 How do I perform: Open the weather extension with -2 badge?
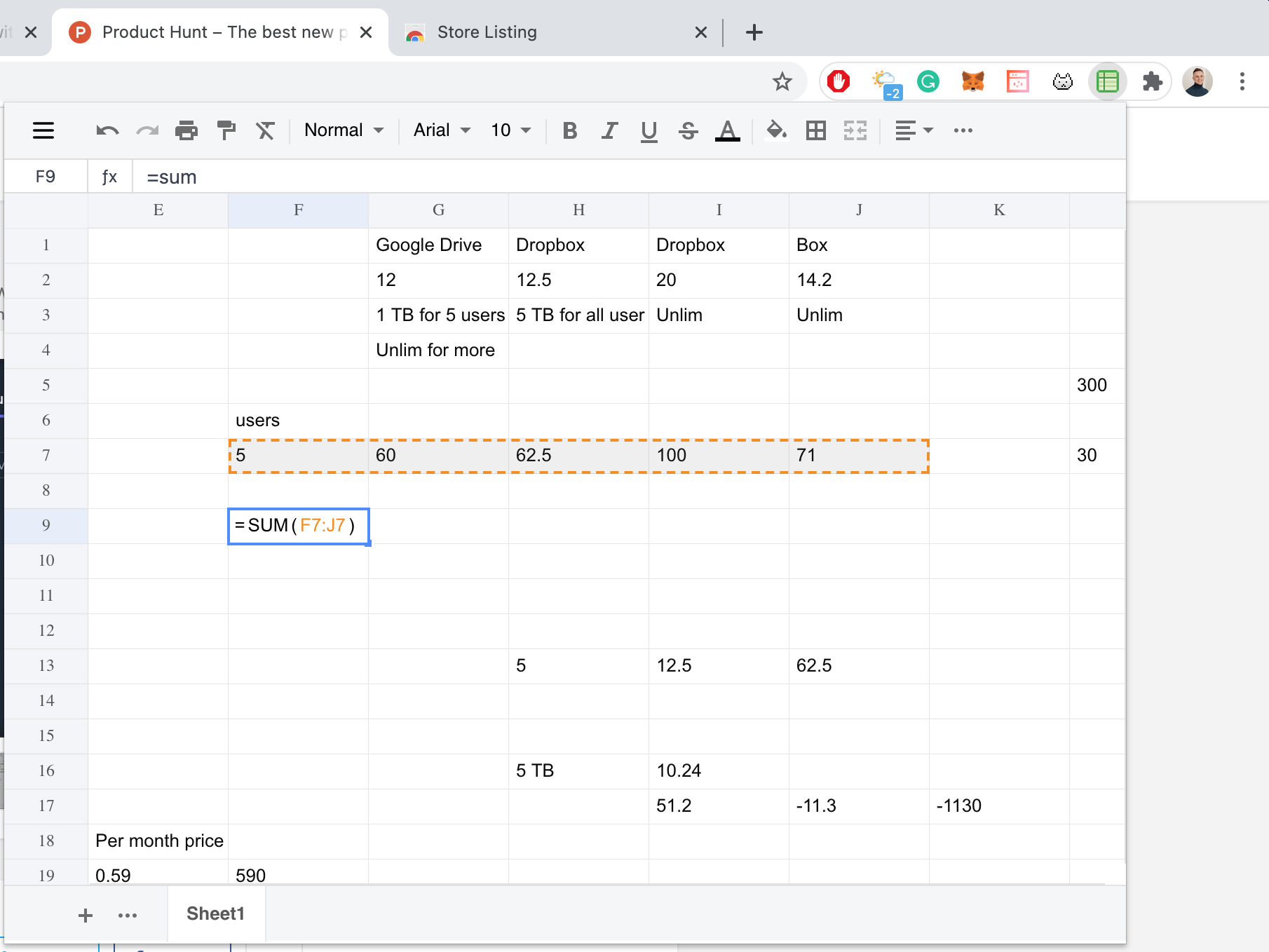coord(885,83)
